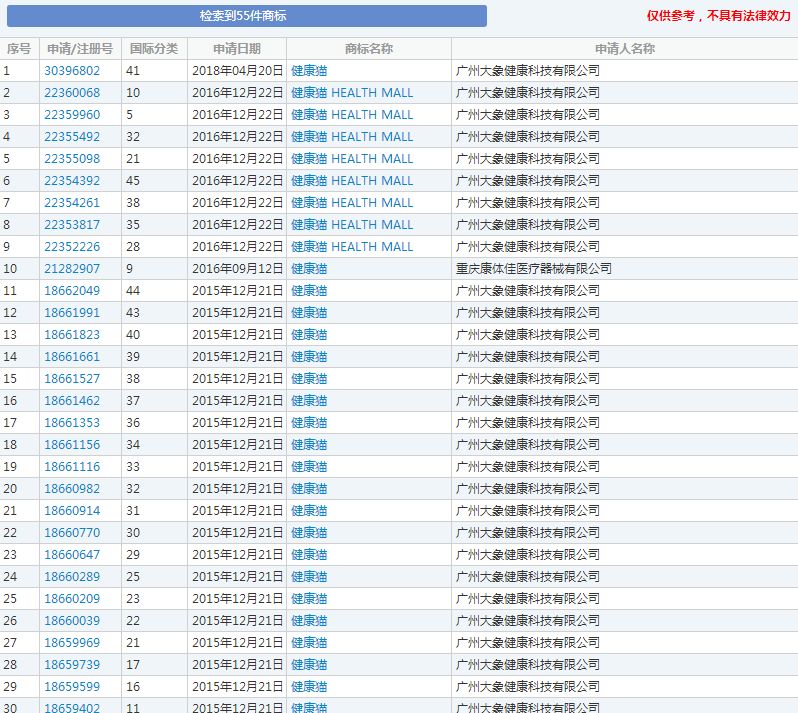Open registration number 22352226
Screen dimensions: 798x713
click(x=72, y=247)
